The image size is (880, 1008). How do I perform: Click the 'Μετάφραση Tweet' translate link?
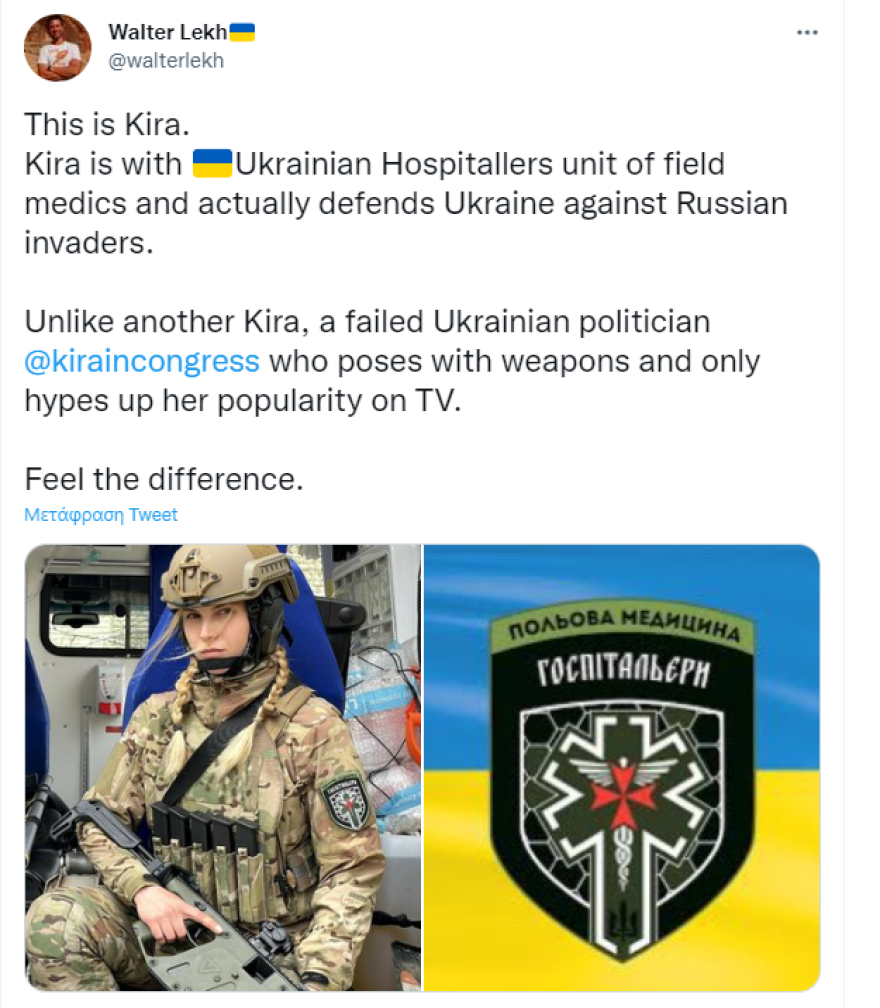click(101, 515)
